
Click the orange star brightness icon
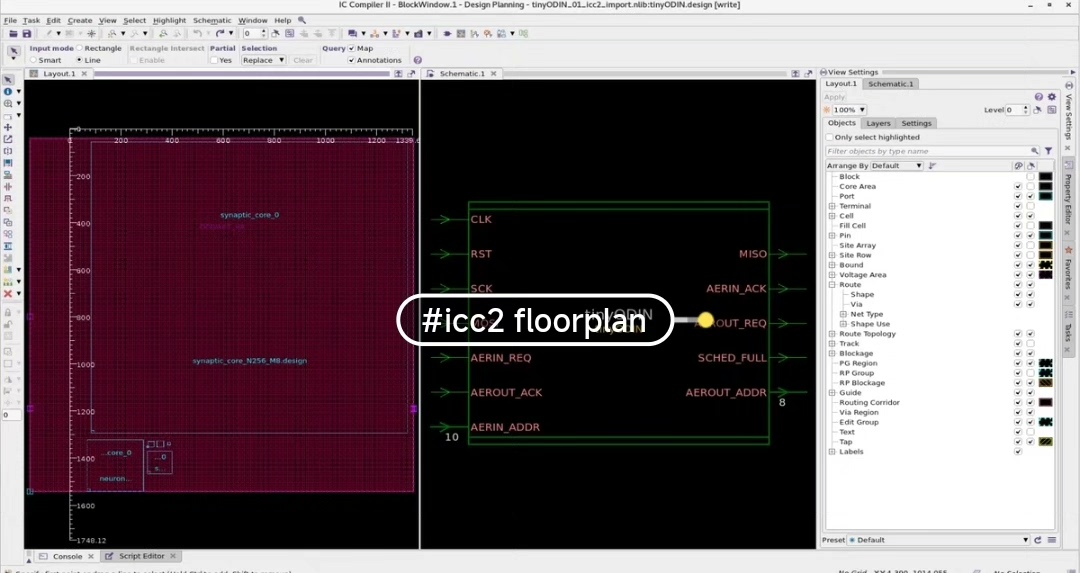point(827,110)
